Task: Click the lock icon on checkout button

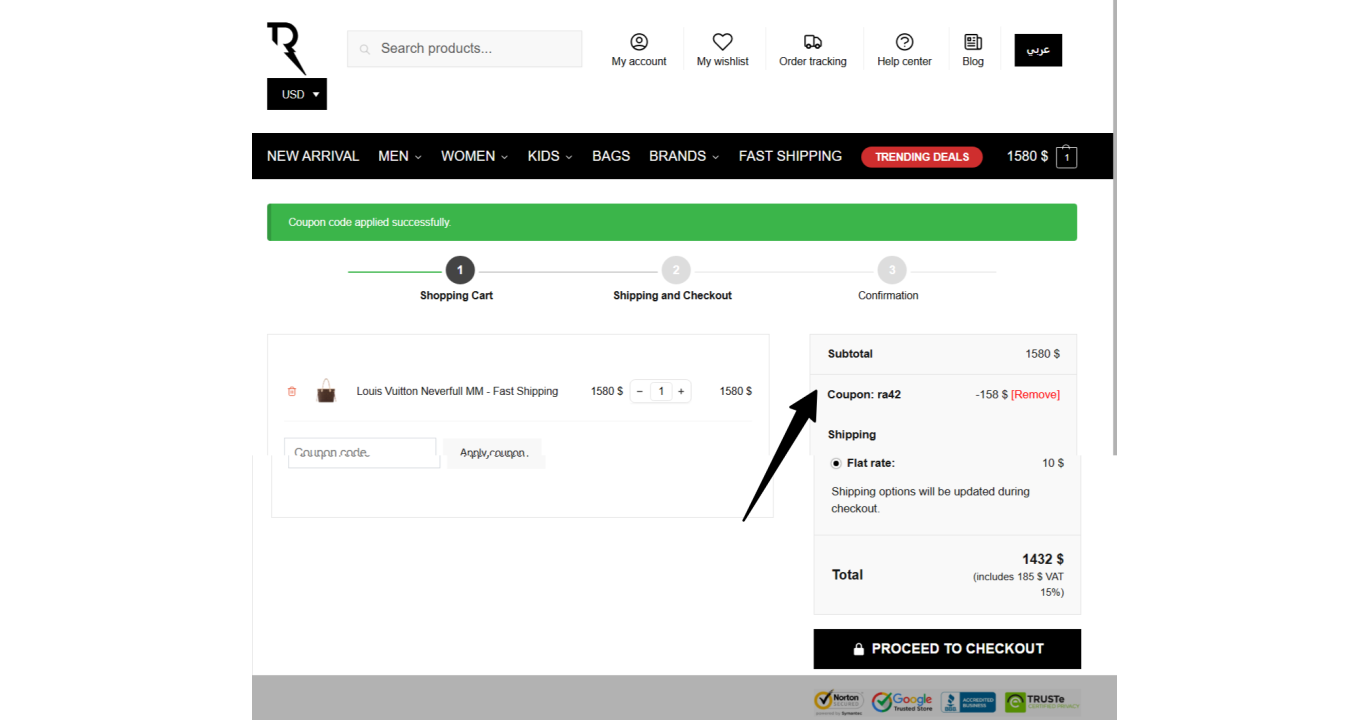Action: 858,649
